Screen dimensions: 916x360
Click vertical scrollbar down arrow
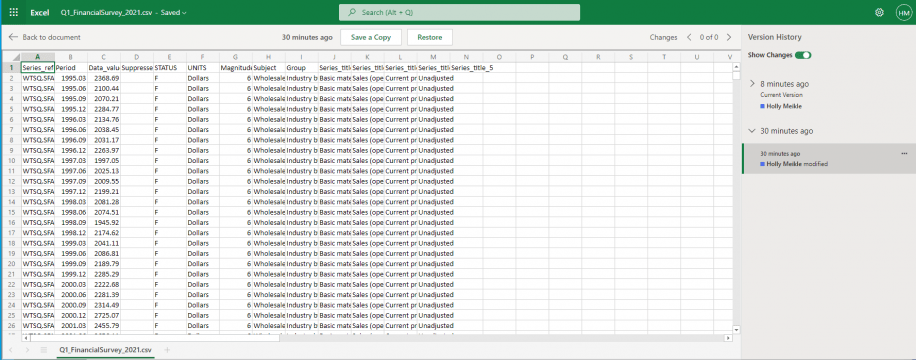coord(736,330)
